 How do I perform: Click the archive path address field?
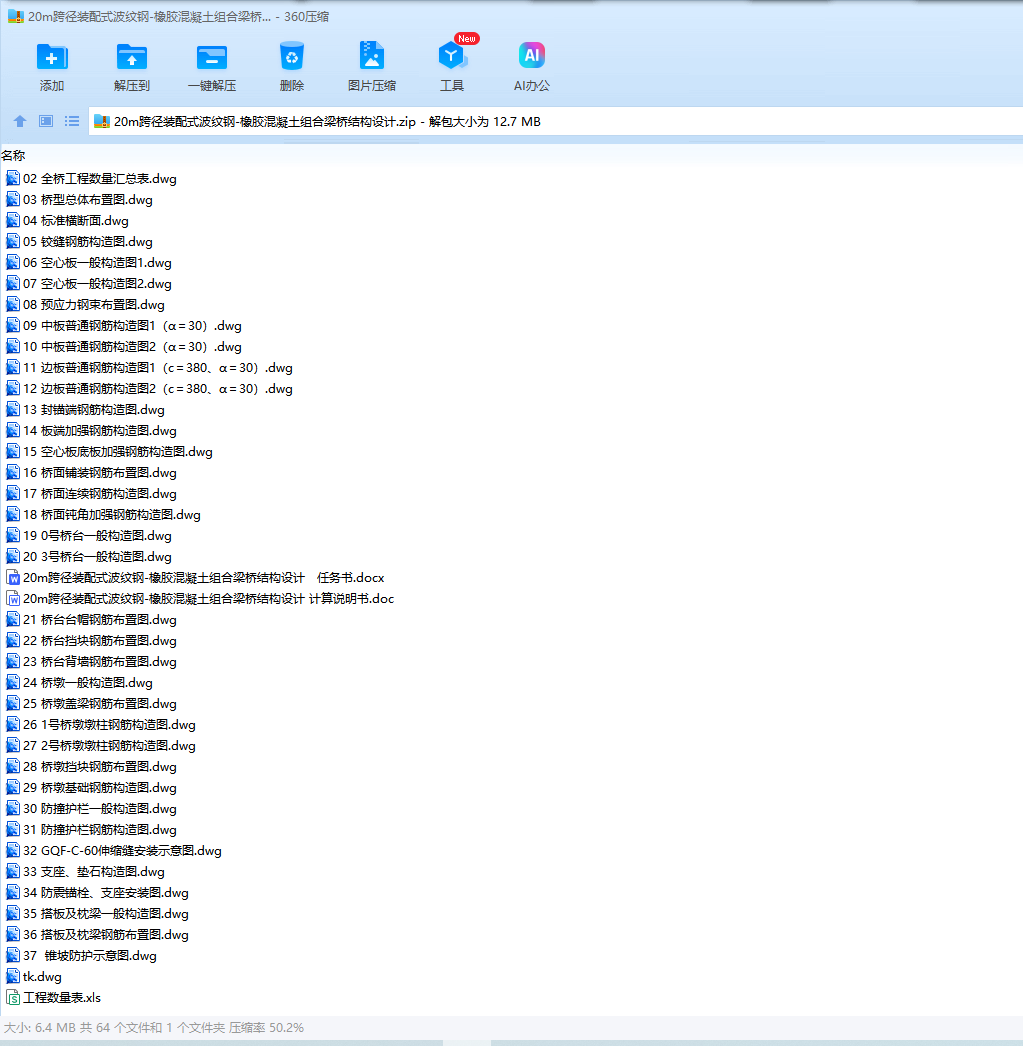tap(555, 121)
